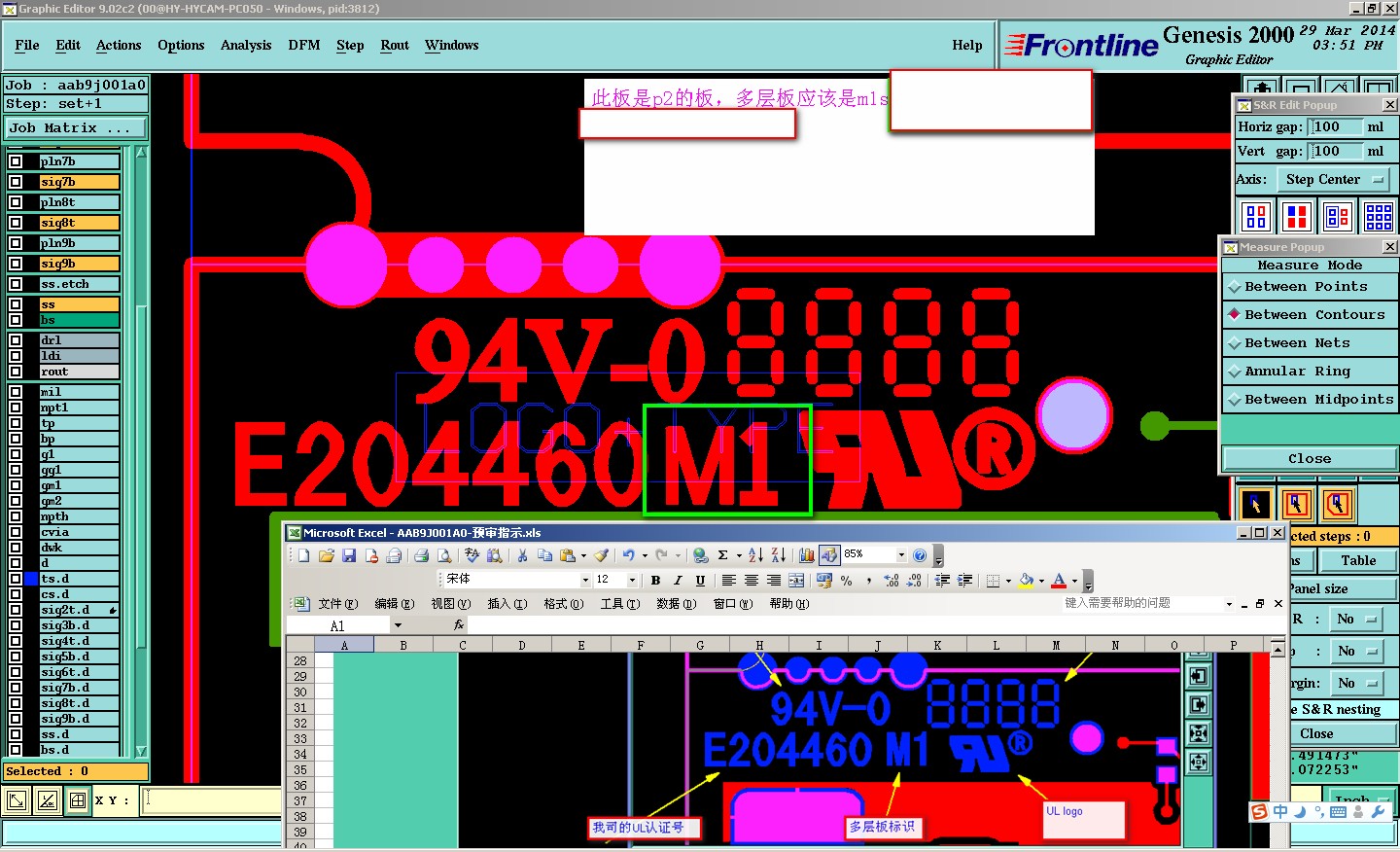
Task: Click the Center align icon in Excel
Action: pyautogui.click(x=752, y=581)
